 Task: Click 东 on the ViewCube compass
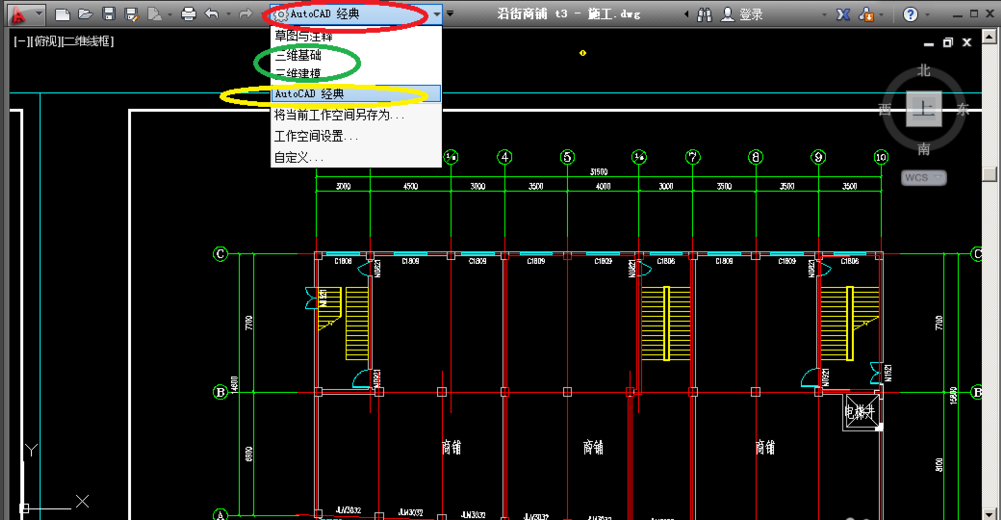[963, 110]
